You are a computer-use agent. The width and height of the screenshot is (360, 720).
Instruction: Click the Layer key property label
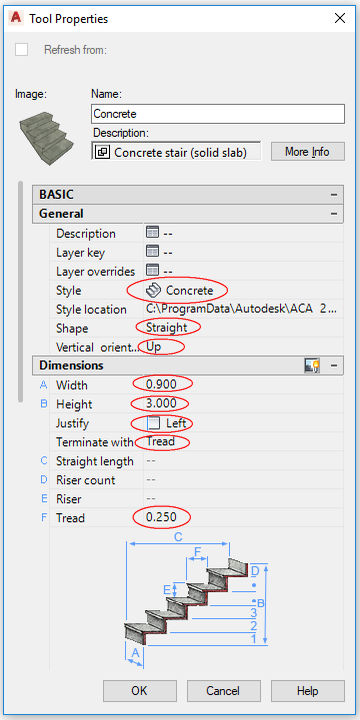point(80,253)
